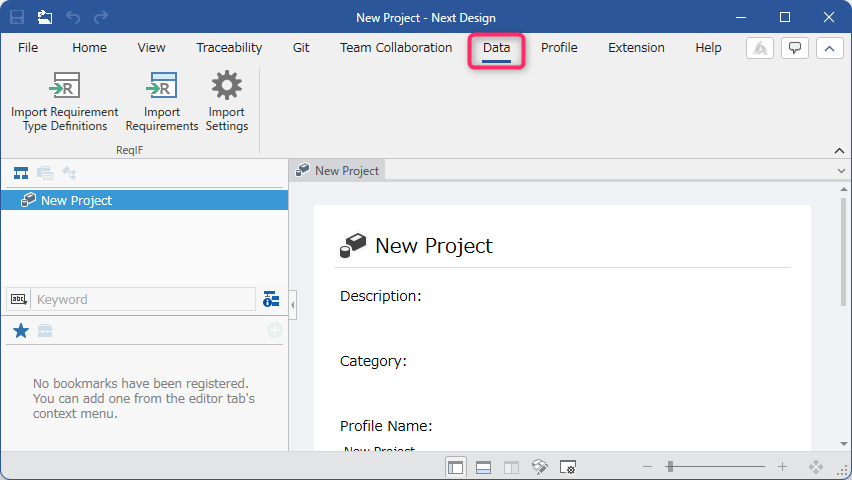Click the editor vertical scrollbar
Screen dimensions: 852x480
pyautogui.click(x=843, y=252)
